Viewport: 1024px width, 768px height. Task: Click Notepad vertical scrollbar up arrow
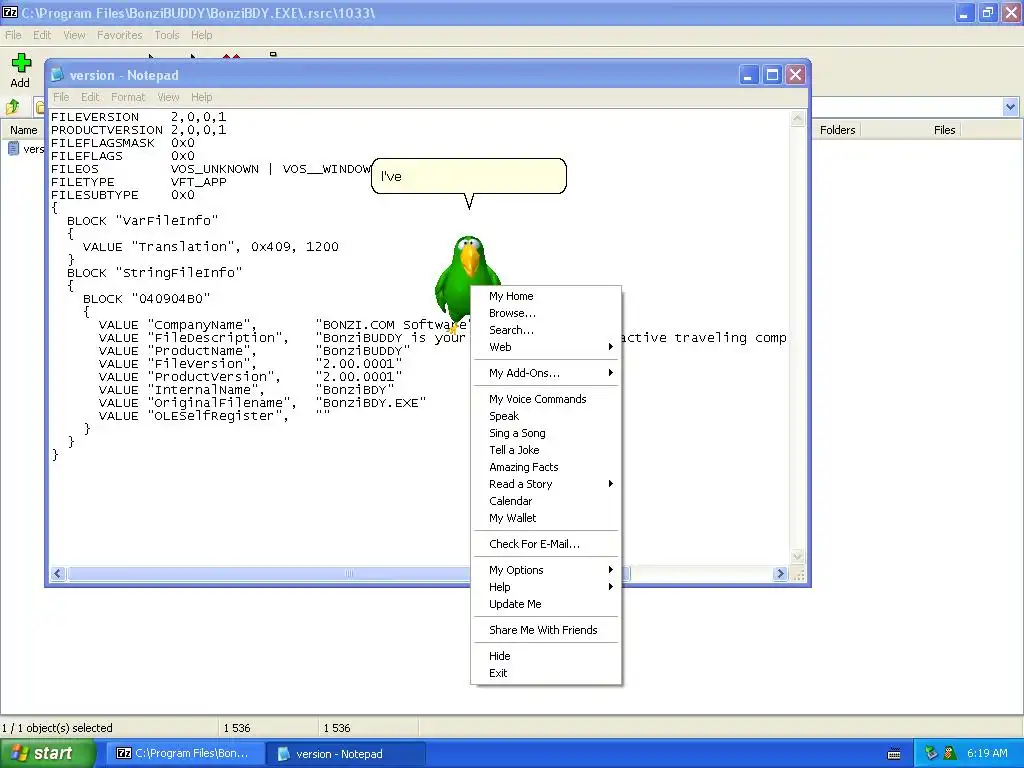797,118
